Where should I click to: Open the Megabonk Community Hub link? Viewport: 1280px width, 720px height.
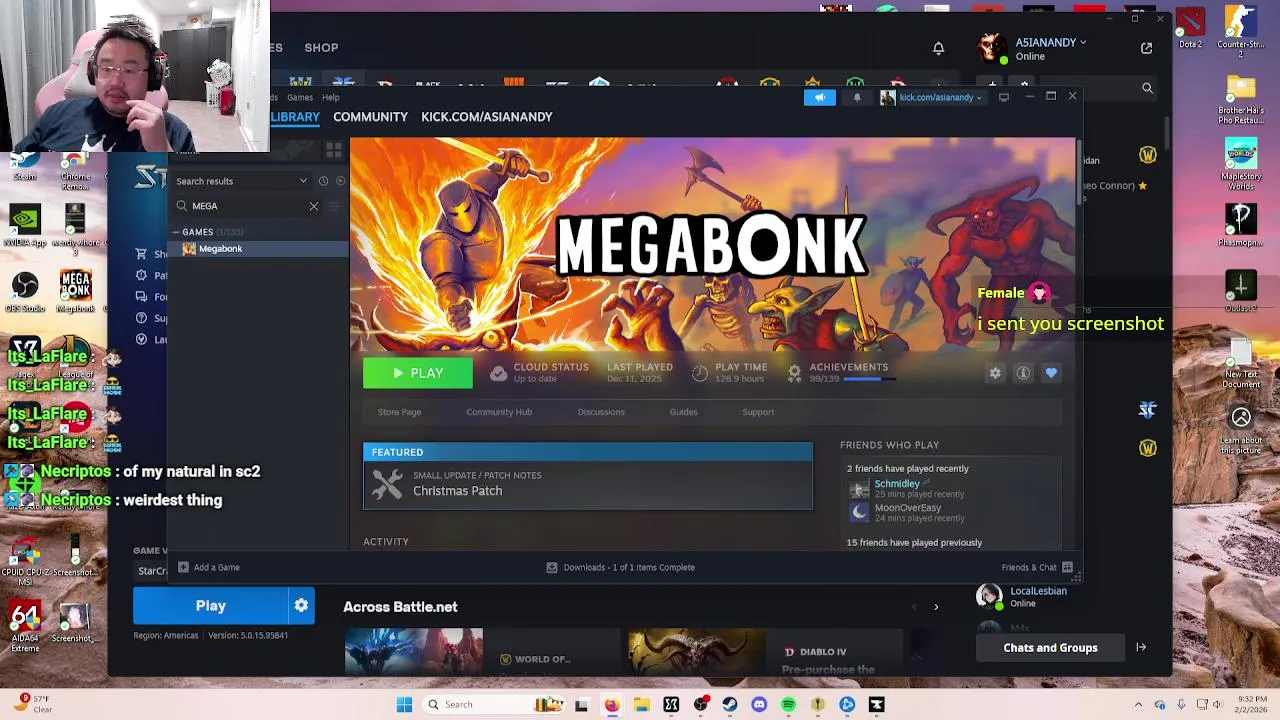[x=499, y=412]
